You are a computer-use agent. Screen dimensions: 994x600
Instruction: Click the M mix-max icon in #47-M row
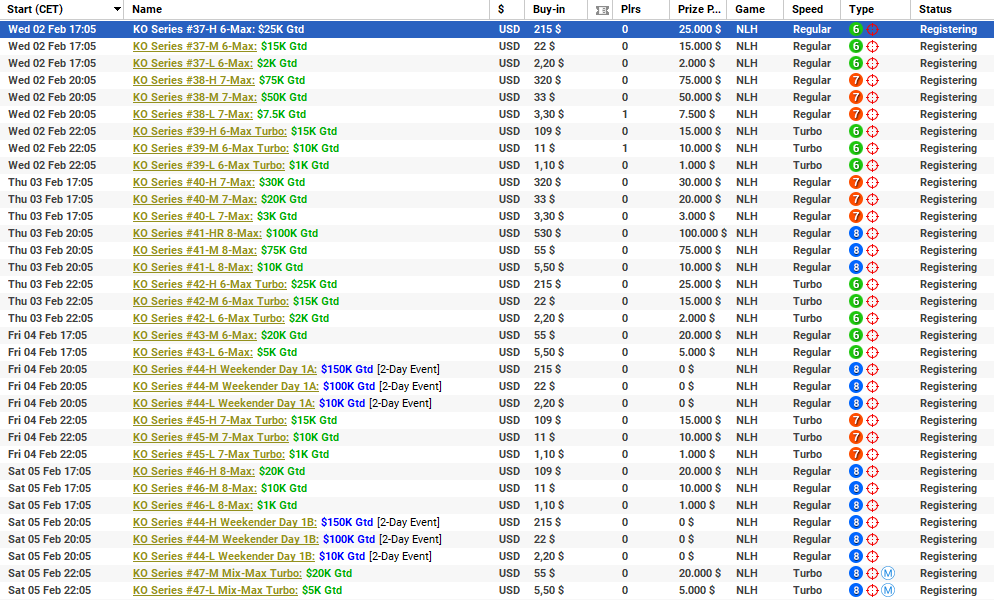tap(888, 573)
